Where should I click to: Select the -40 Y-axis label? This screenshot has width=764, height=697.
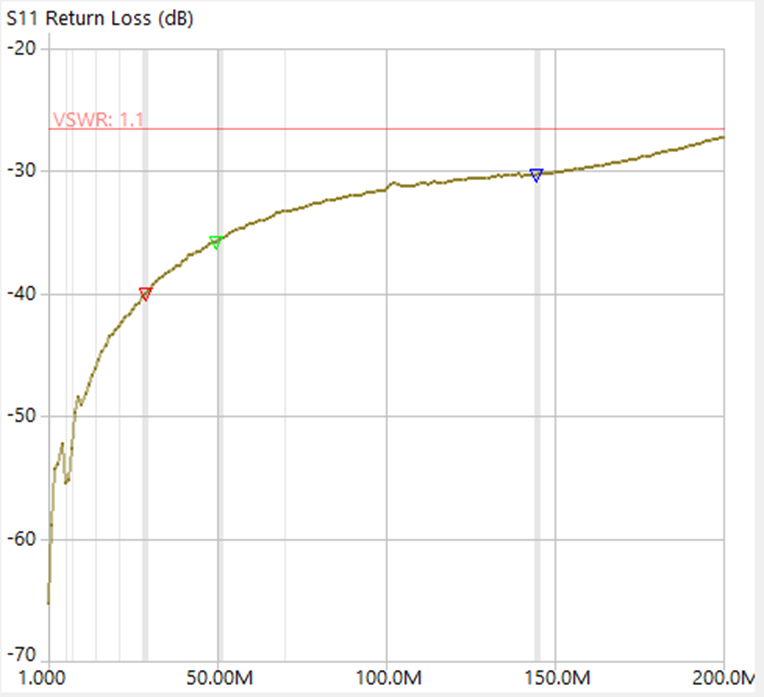[x=22, y=294]
